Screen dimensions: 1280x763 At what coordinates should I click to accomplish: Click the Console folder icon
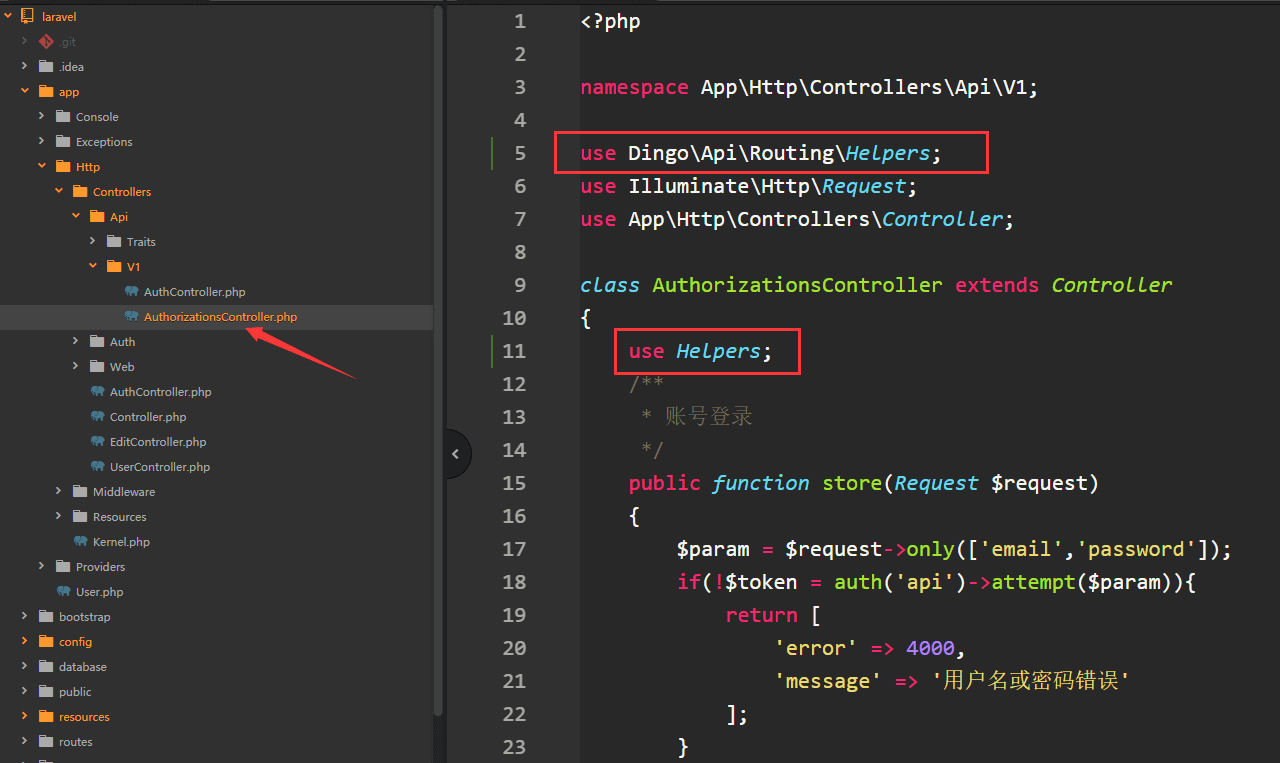[x=63, y=117]
